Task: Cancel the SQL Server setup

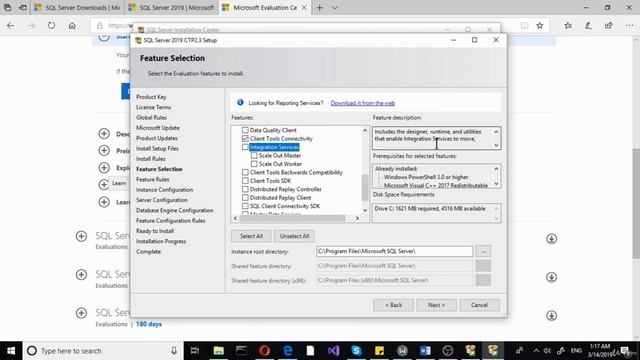Action: click(x=479, y=305)
